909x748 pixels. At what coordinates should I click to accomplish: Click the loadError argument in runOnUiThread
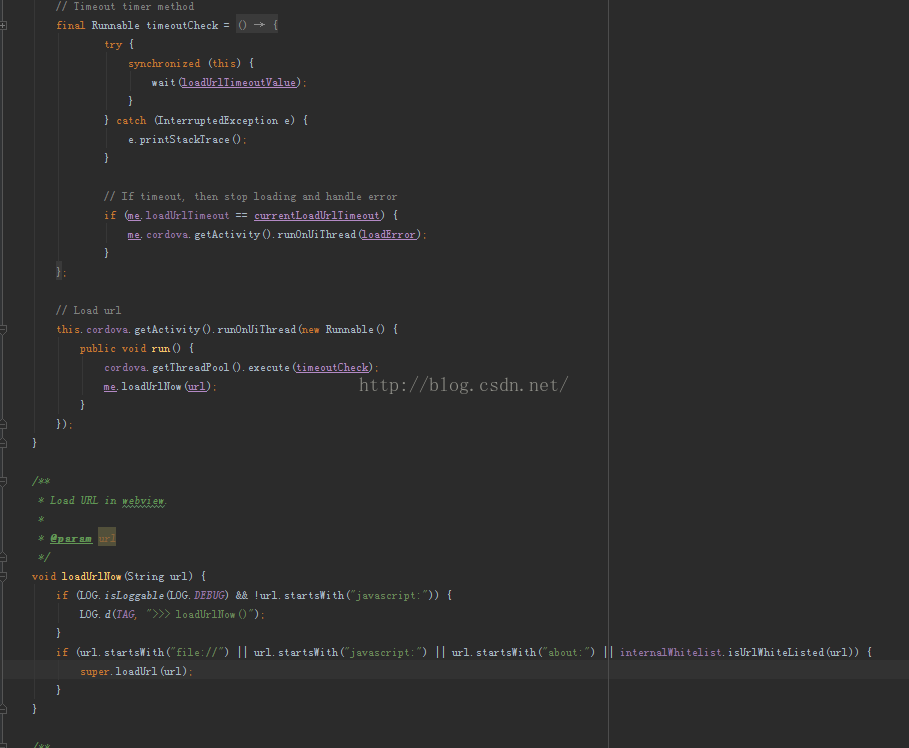(x=389, y=234)
